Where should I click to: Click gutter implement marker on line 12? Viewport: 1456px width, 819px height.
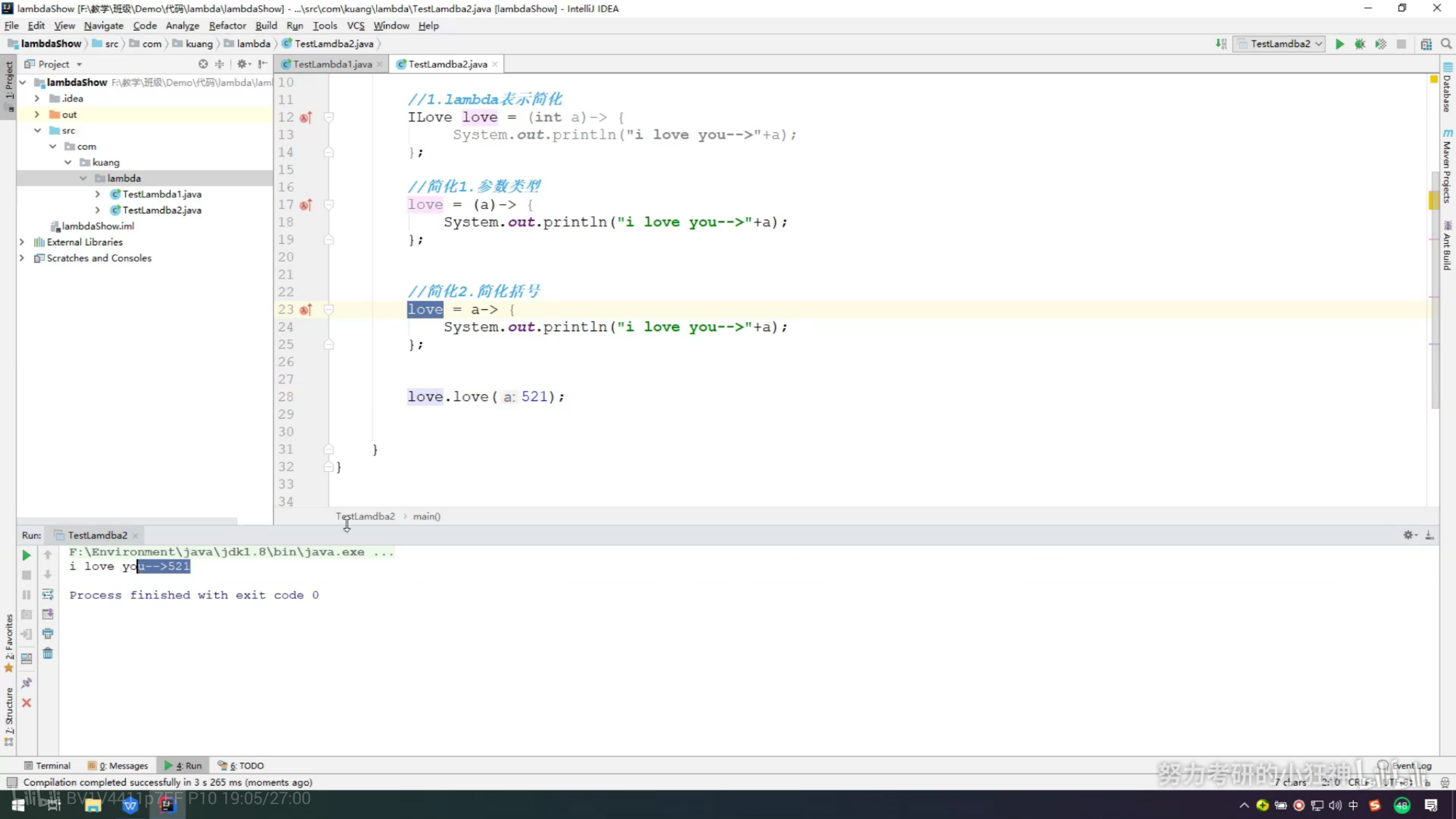306,117
